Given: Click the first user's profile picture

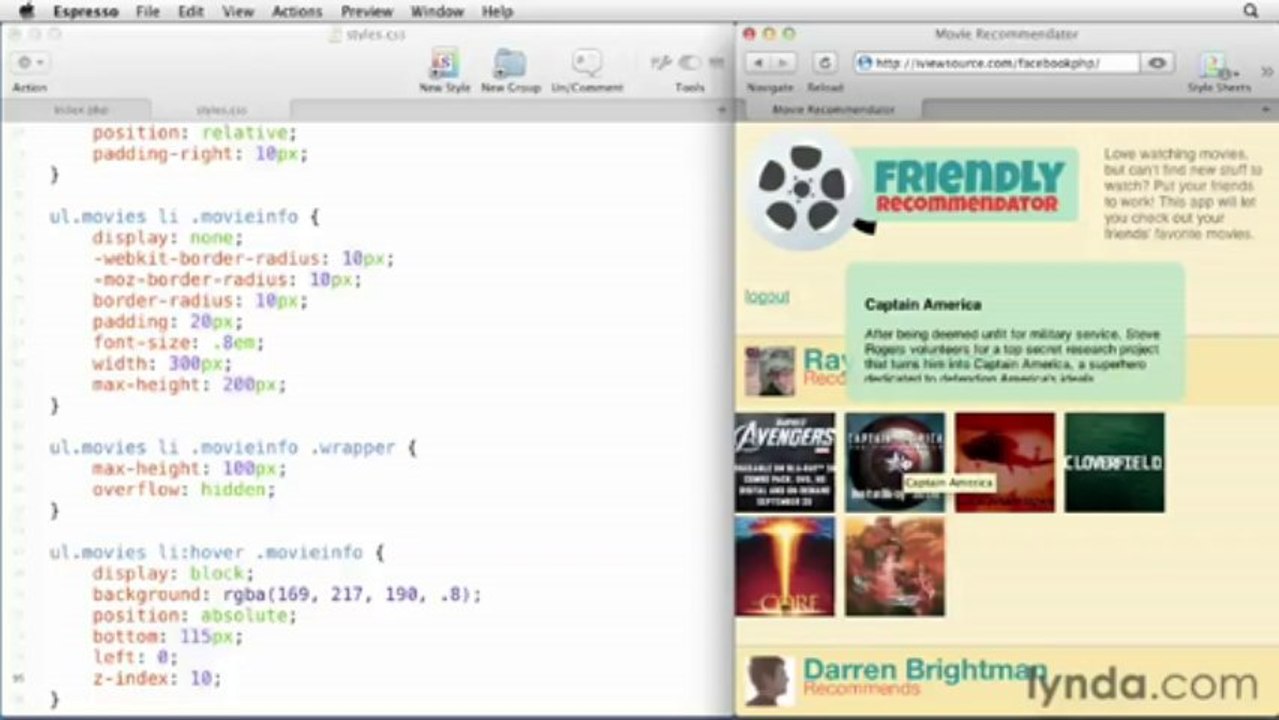Looking at the screenshot, I should [770, 371].
